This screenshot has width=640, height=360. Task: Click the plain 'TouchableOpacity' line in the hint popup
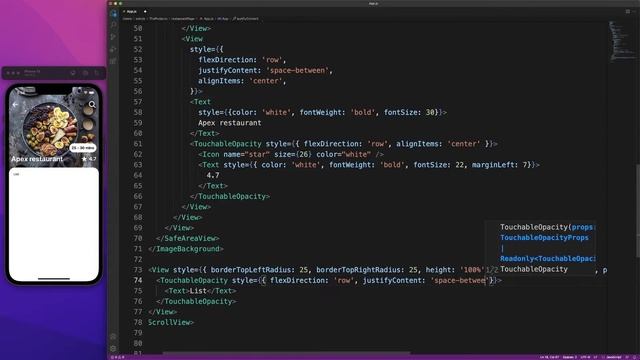(534, 269)
